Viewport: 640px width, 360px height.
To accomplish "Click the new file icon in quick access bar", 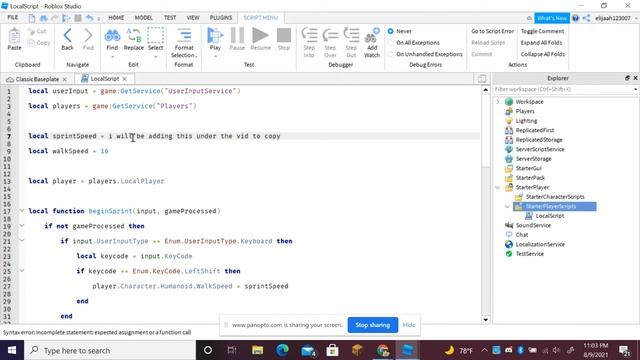I will (32, 18).
